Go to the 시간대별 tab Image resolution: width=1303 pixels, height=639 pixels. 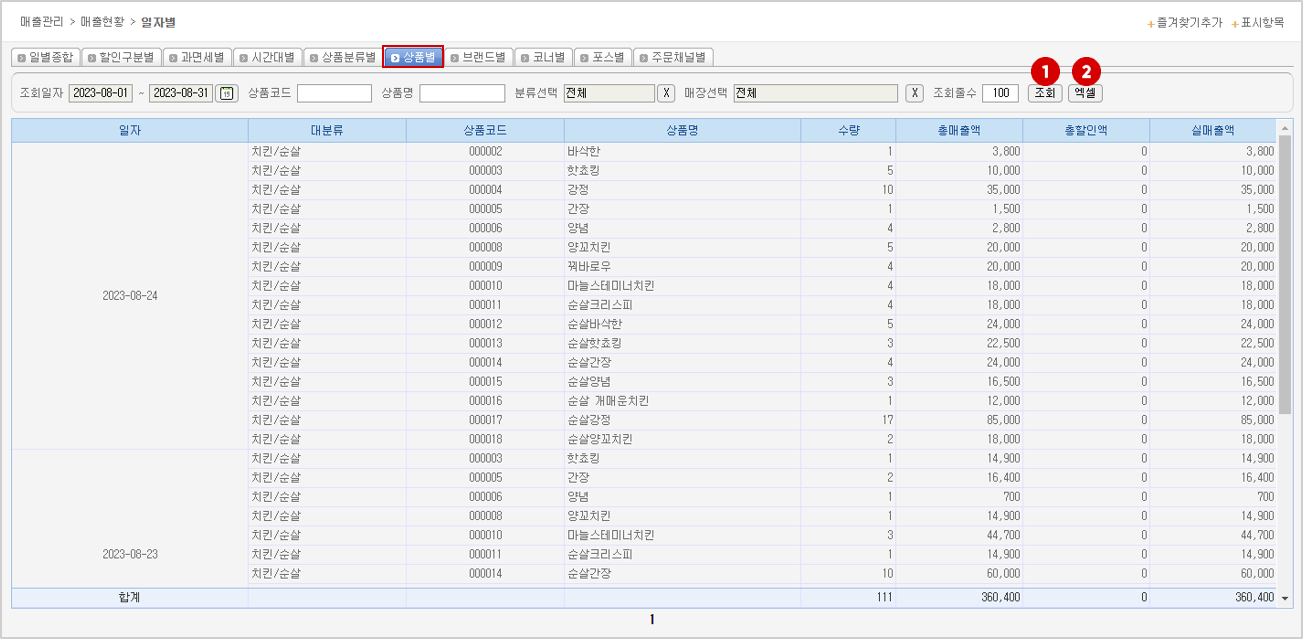[266, 57]
